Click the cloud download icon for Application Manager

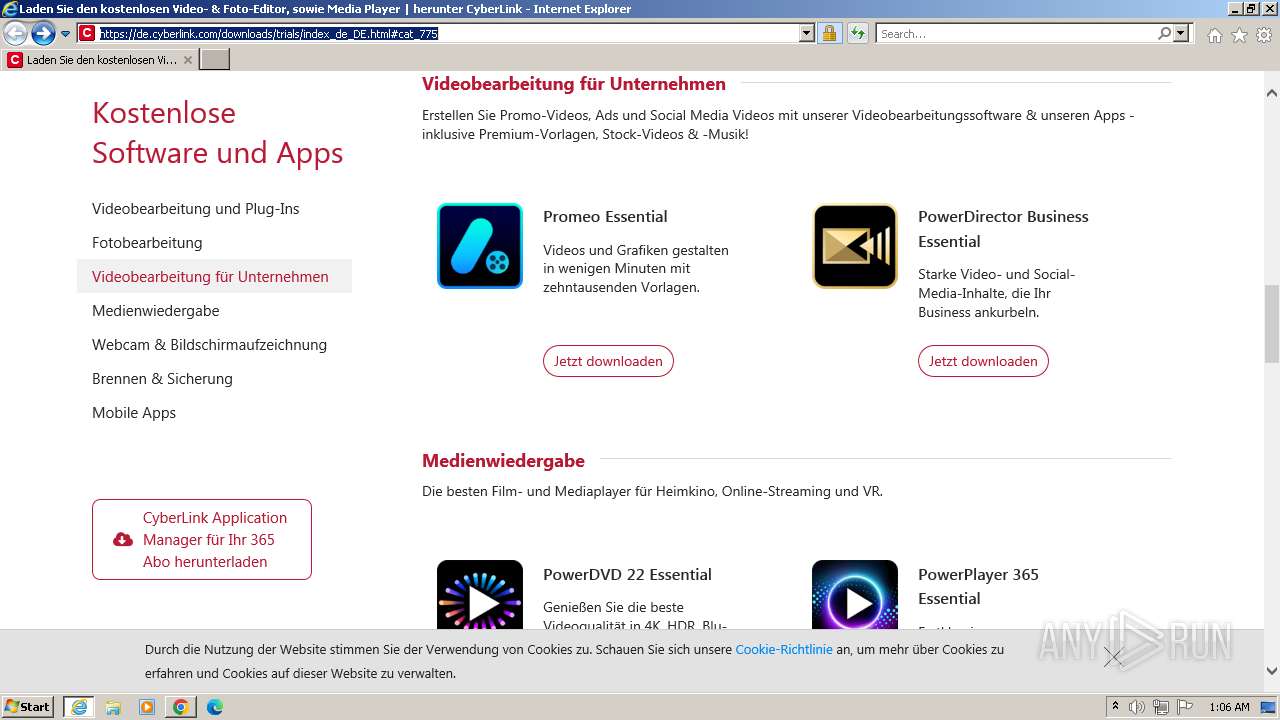click(123, 540)
